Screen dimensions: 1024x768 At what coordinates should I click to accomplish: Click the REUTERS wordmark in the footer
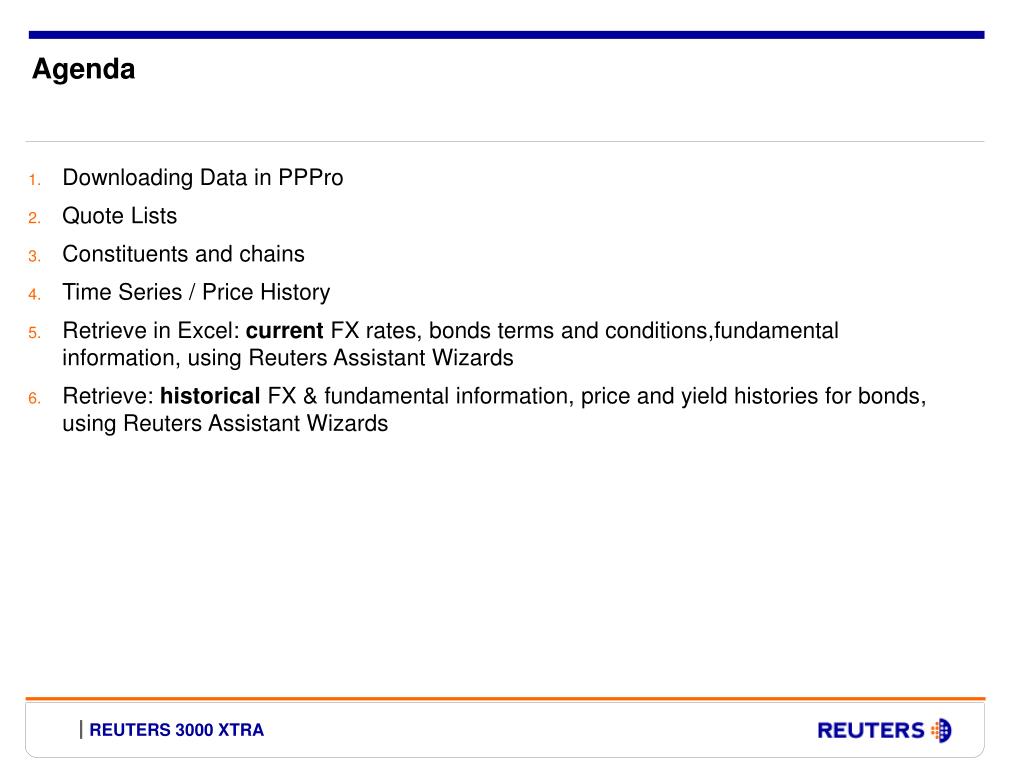(871, 730)
